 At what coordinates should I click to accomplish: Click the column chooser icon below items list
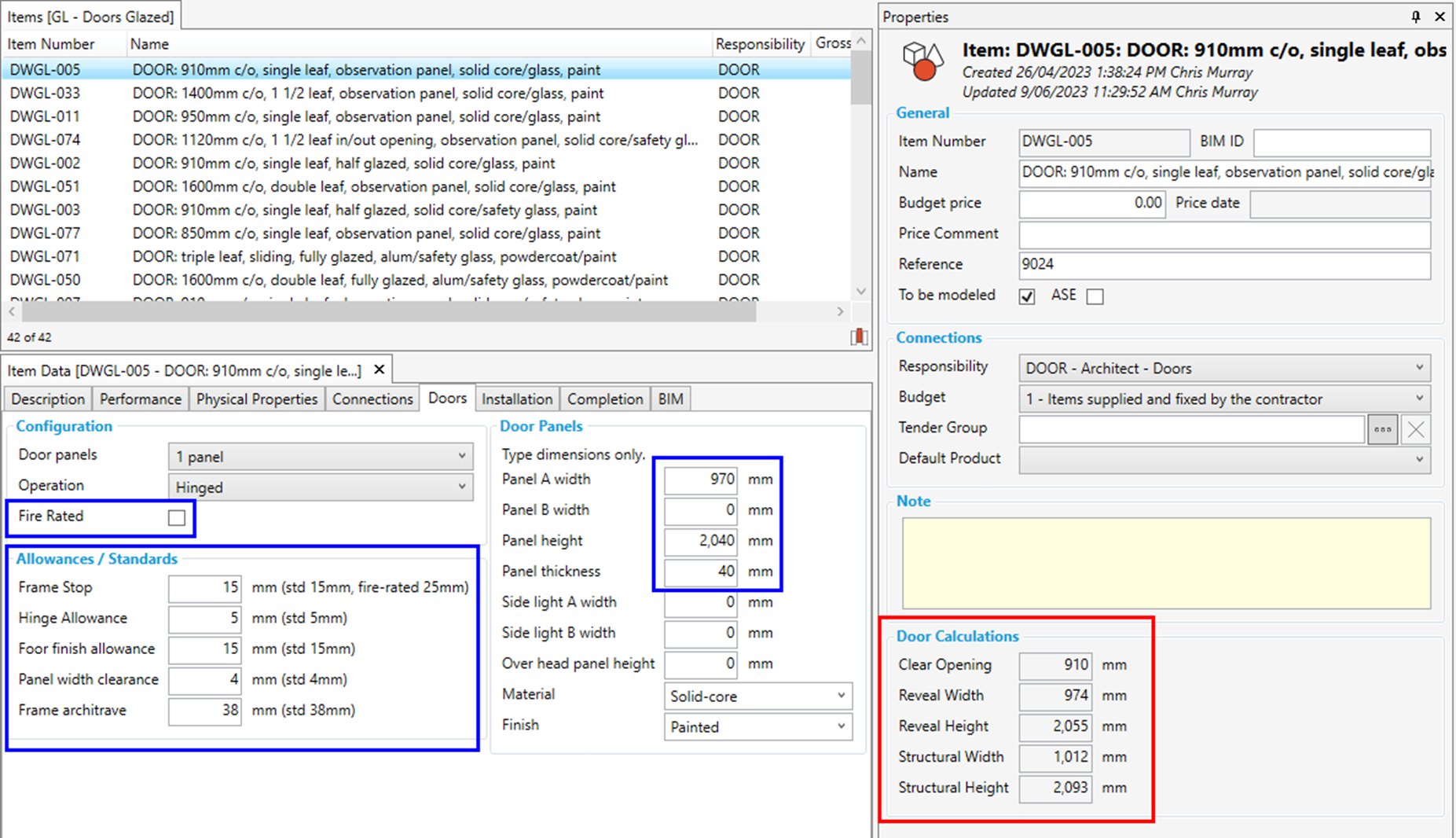[859, 337]
